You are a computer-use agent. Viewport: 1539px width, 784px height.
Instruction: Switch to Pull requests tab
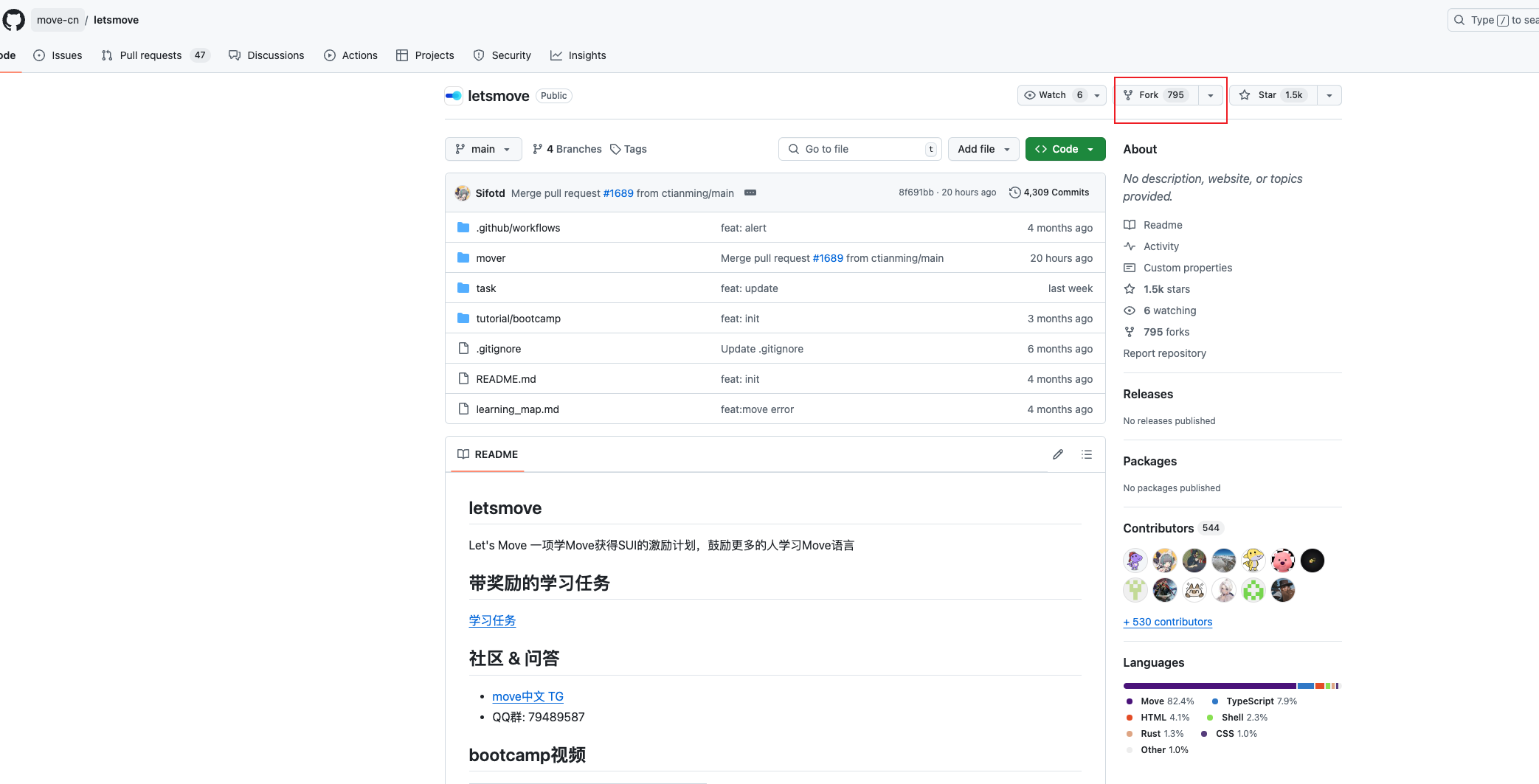coord(156,55)
